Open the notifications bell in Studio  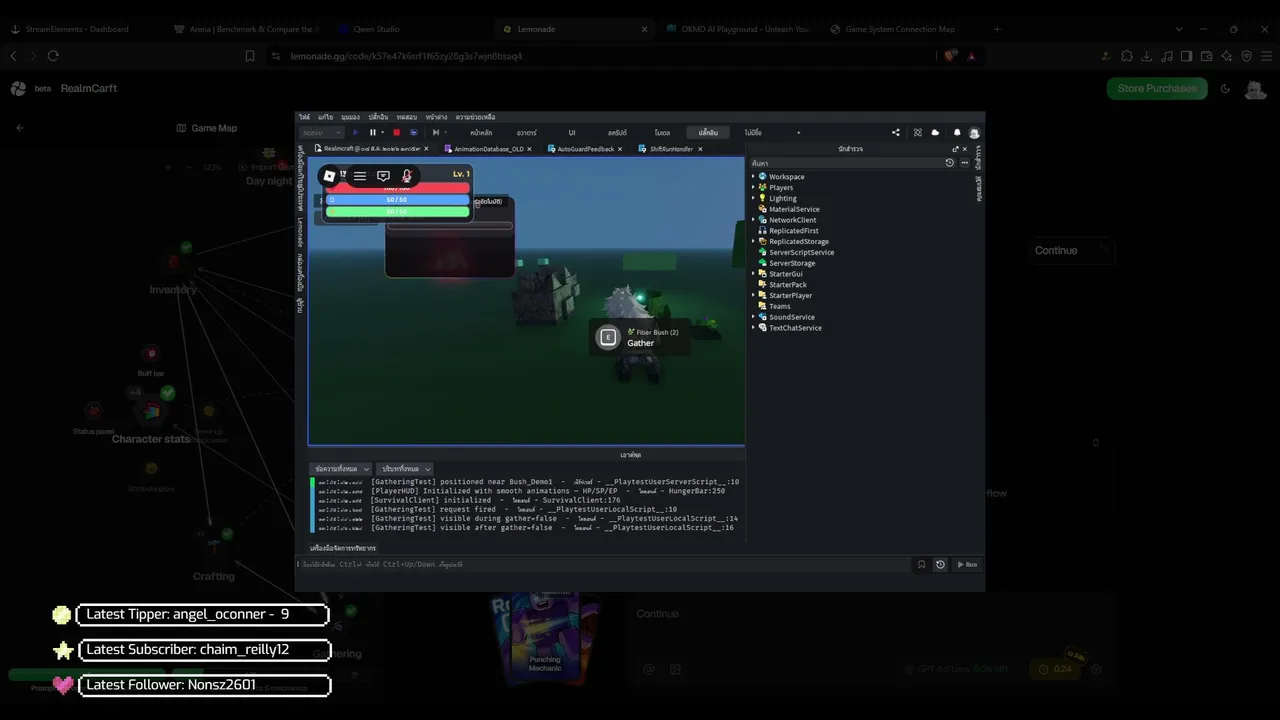point(957,132)
